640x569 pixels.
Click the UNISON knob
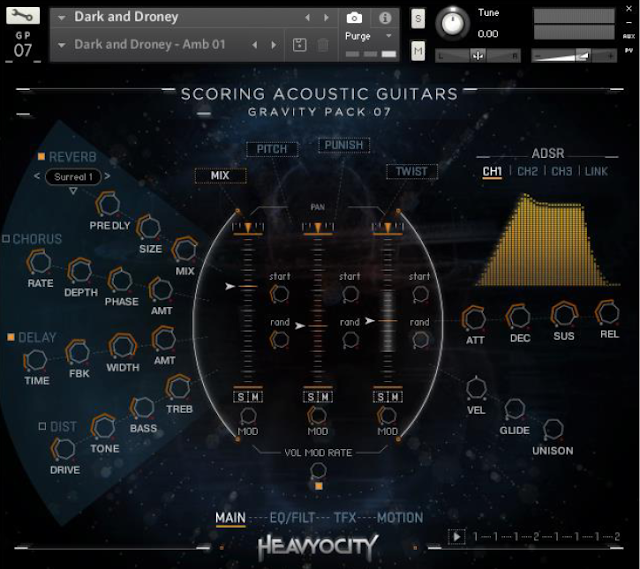(553, 429)
